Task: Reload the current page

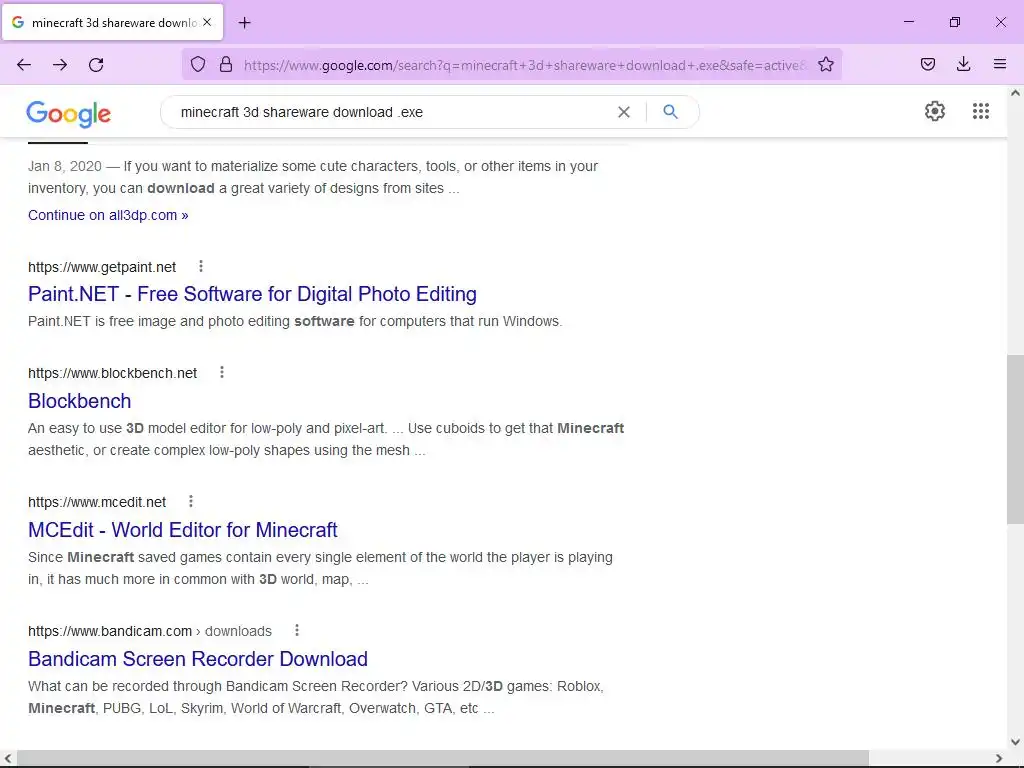Action: (x=96, y=65)
